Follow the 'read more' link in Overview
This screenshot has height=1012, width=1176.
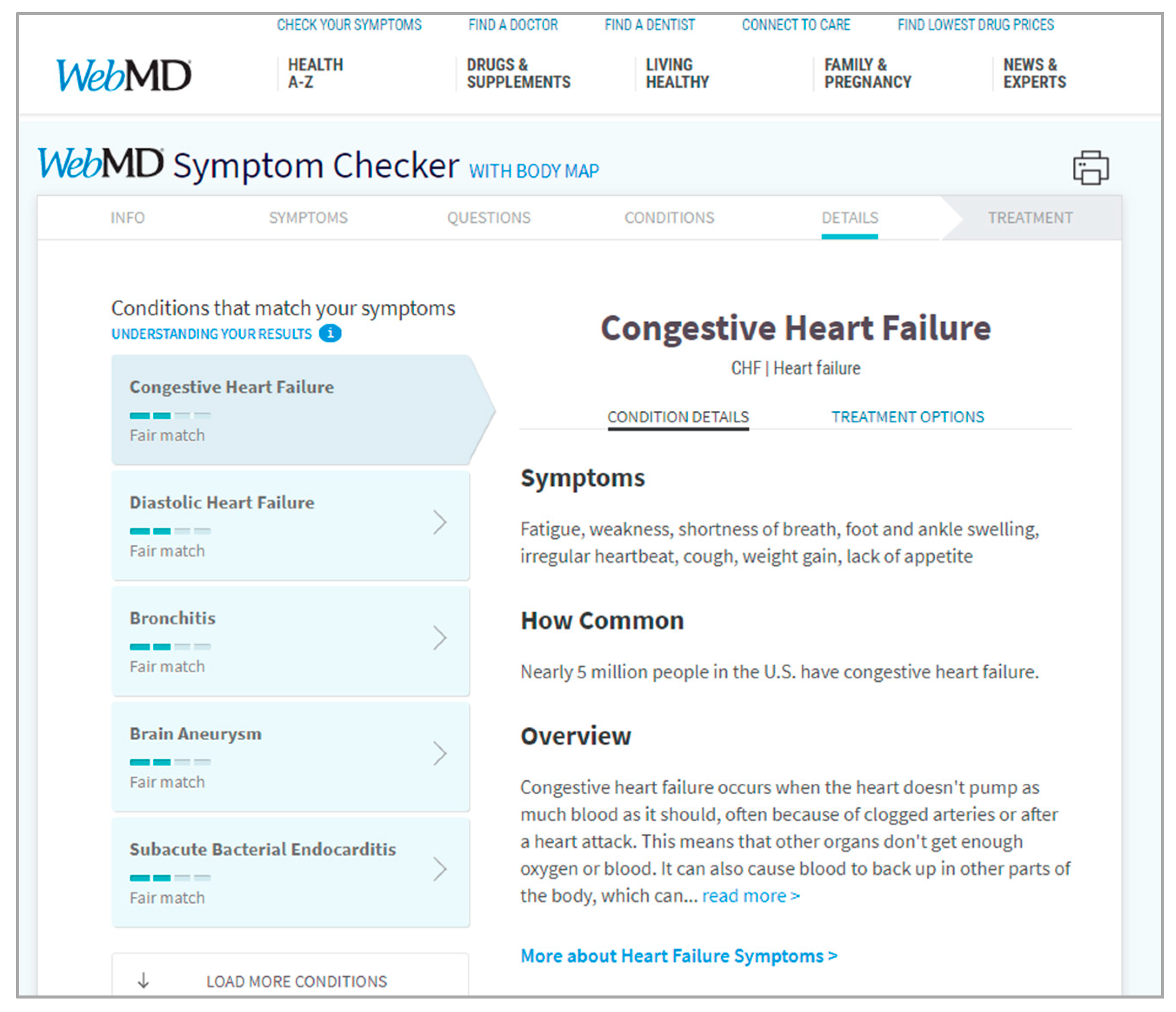(x=750, y=895)
